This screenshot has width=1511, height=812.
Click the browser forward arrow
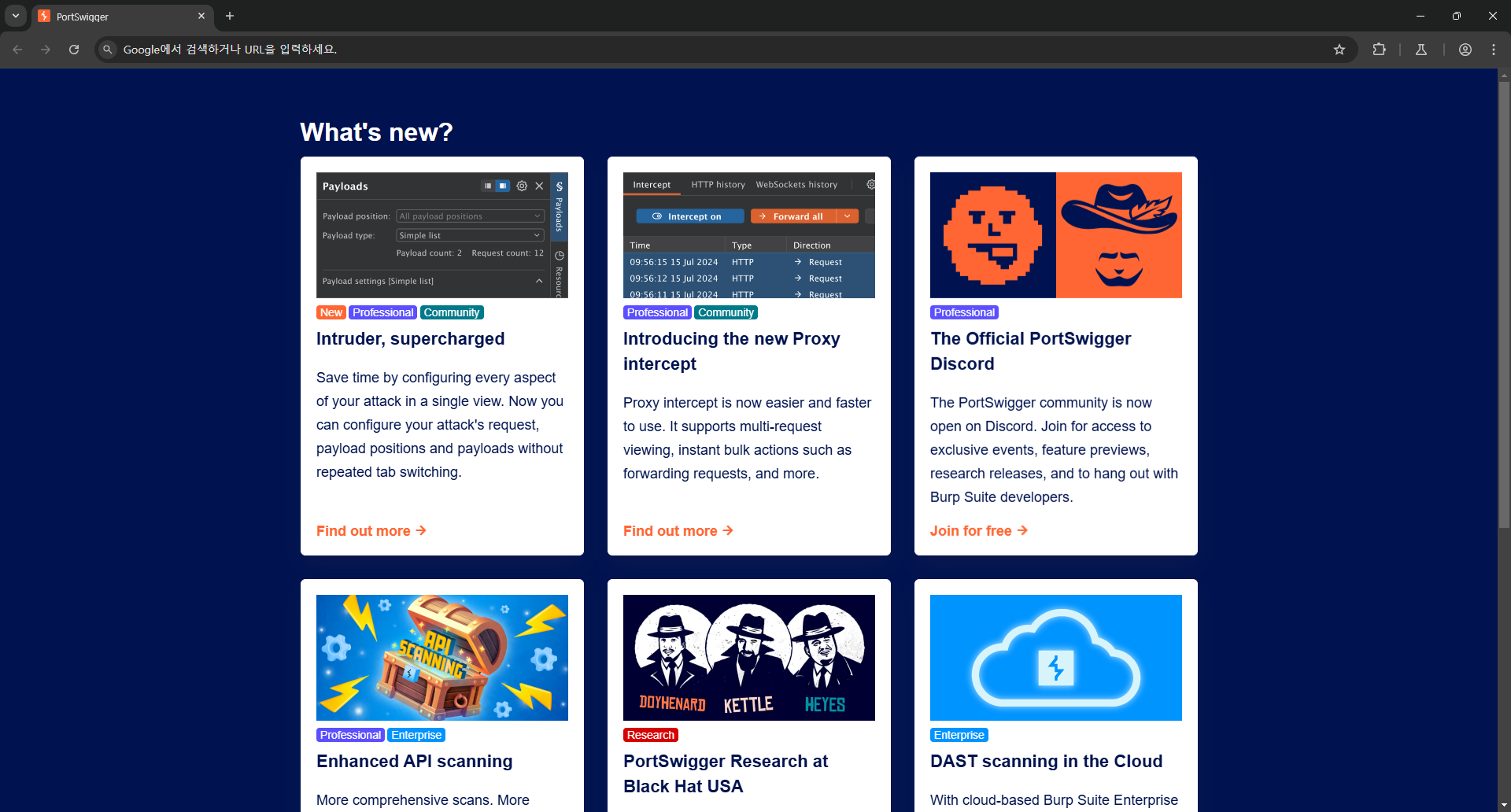point(46,50)
